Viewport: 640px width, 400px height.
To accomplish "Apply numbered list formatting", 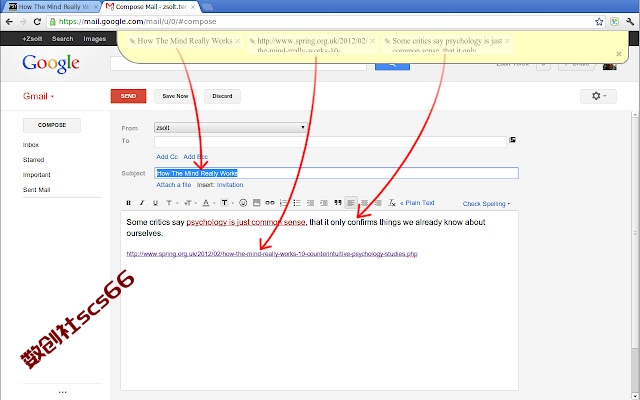I will point(283,203).
